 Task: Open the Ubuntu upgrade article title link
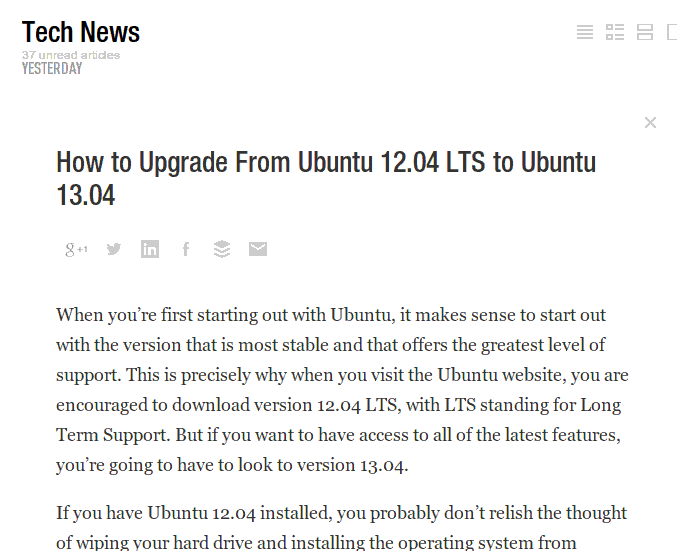coord(326,178)
